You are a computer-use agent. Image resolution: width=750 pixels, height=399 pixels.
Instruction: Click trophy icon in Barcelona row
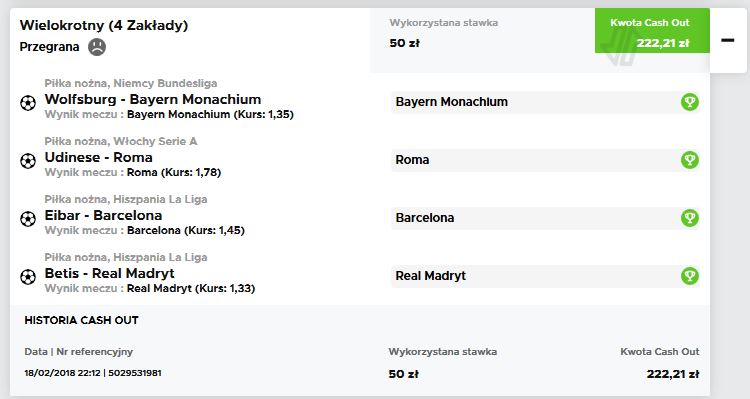(690, 218)
